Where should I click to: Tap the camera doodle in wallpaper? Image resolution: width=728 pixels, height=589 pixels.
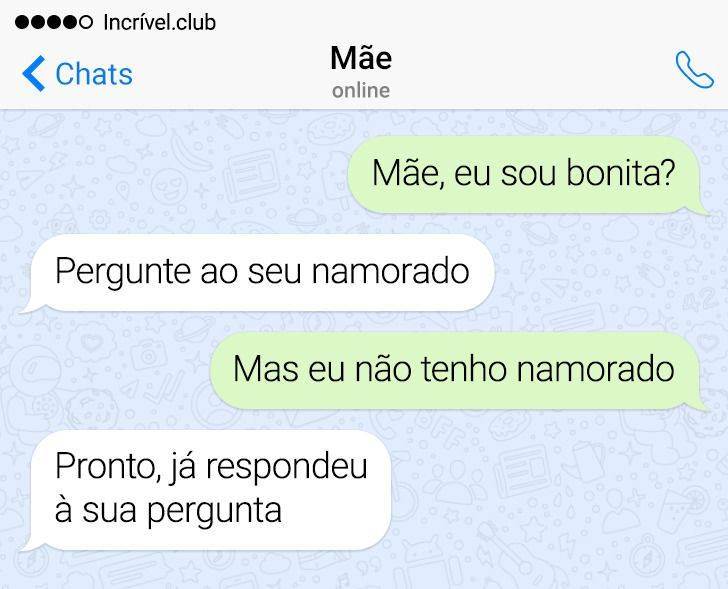[x=148, y=356]
